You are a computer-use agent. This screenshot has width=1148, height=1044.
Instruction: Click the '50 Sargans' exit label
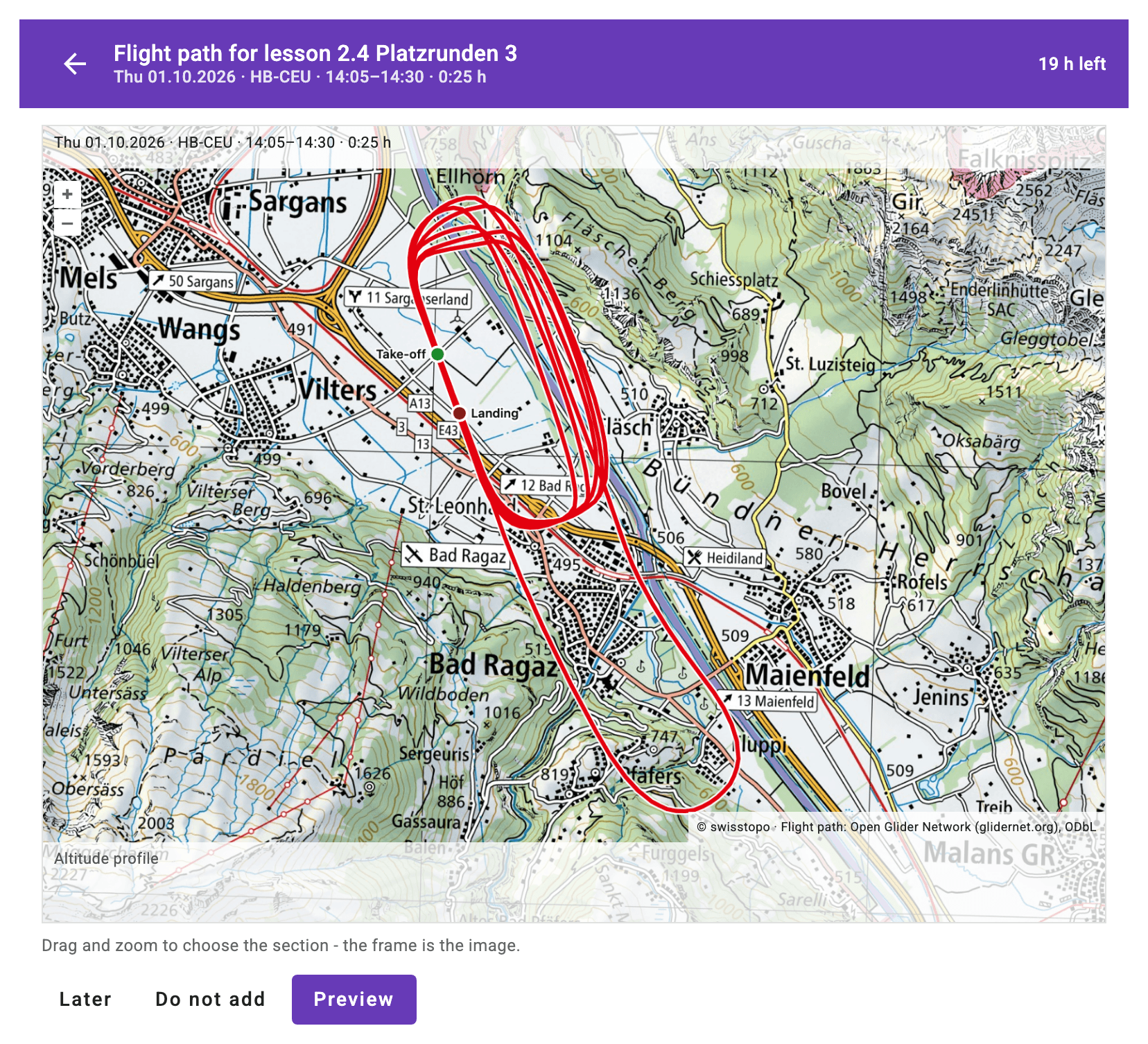point(193,281)
